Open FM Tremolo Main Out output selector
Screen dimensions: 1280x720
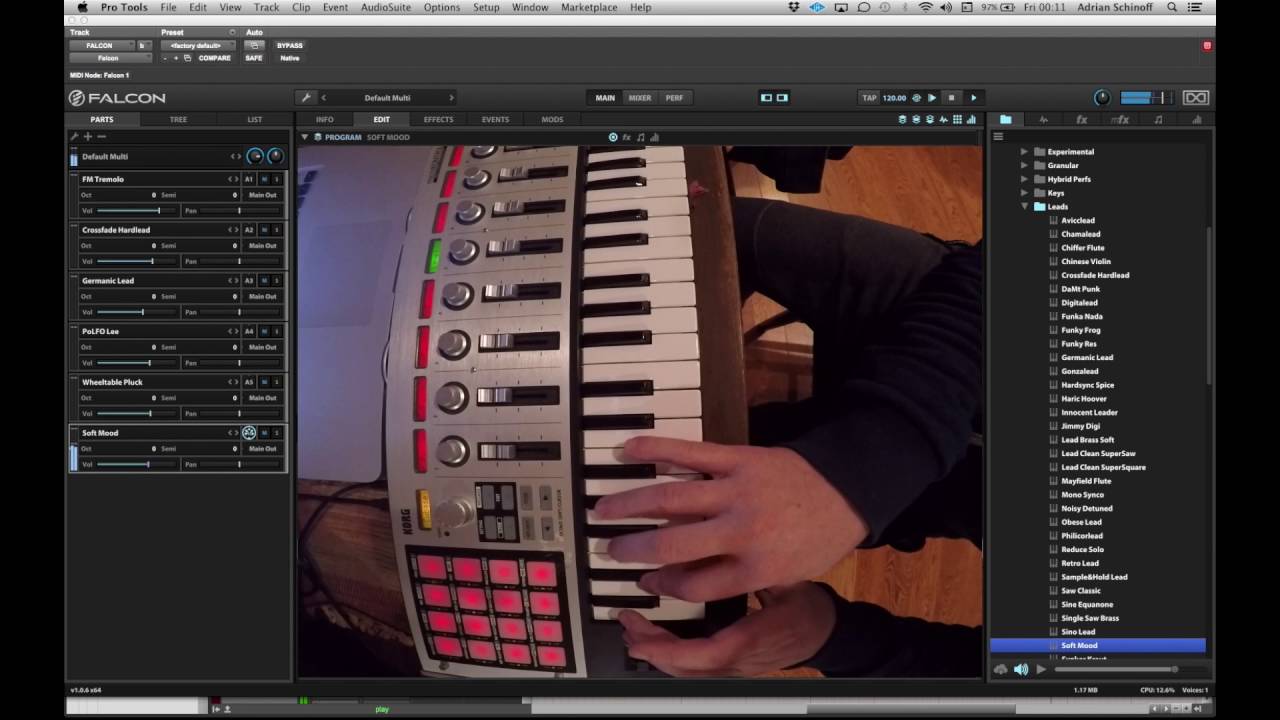coord(263,195)
